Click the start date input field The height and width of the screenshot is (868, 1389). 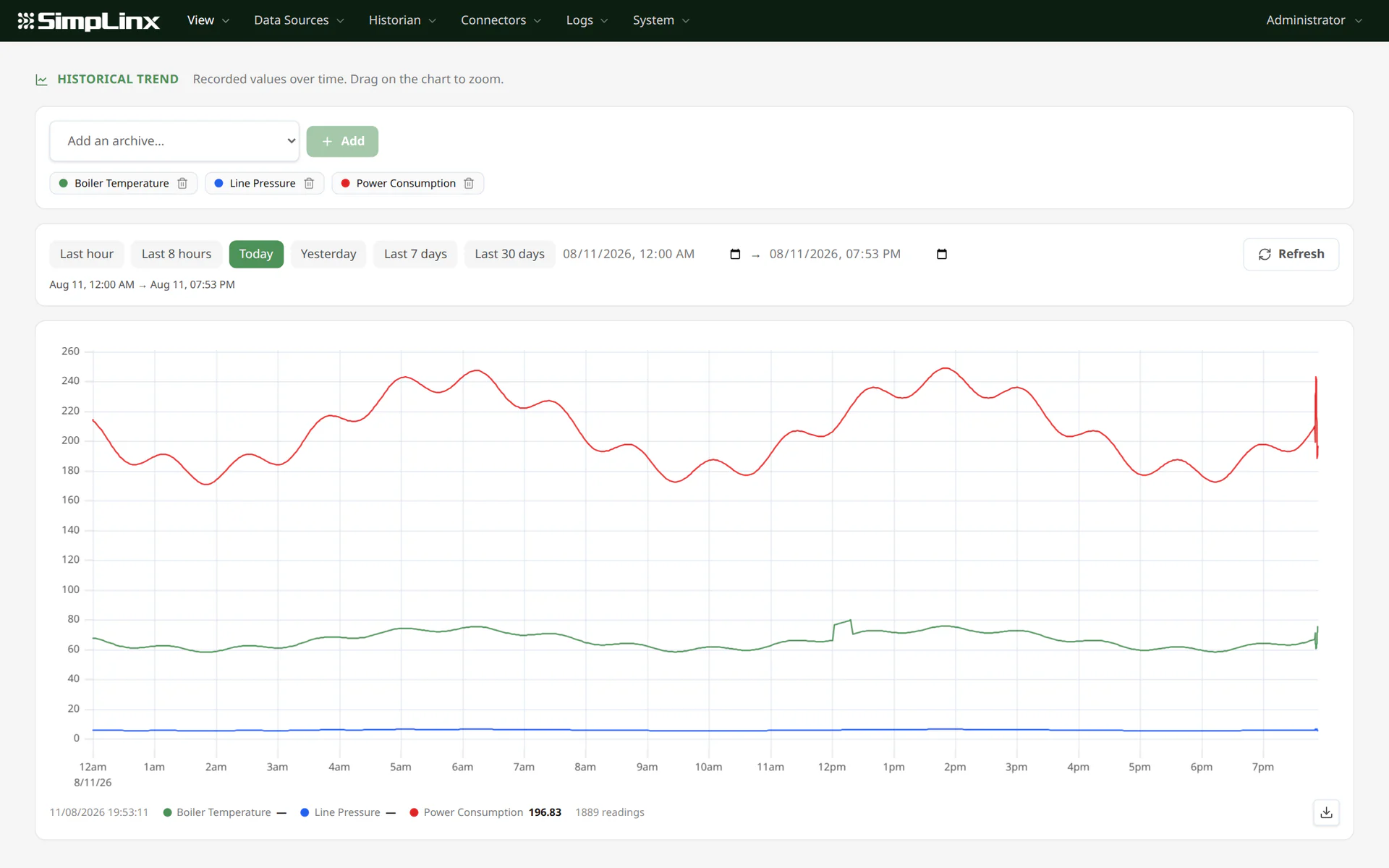pos(652,254)
